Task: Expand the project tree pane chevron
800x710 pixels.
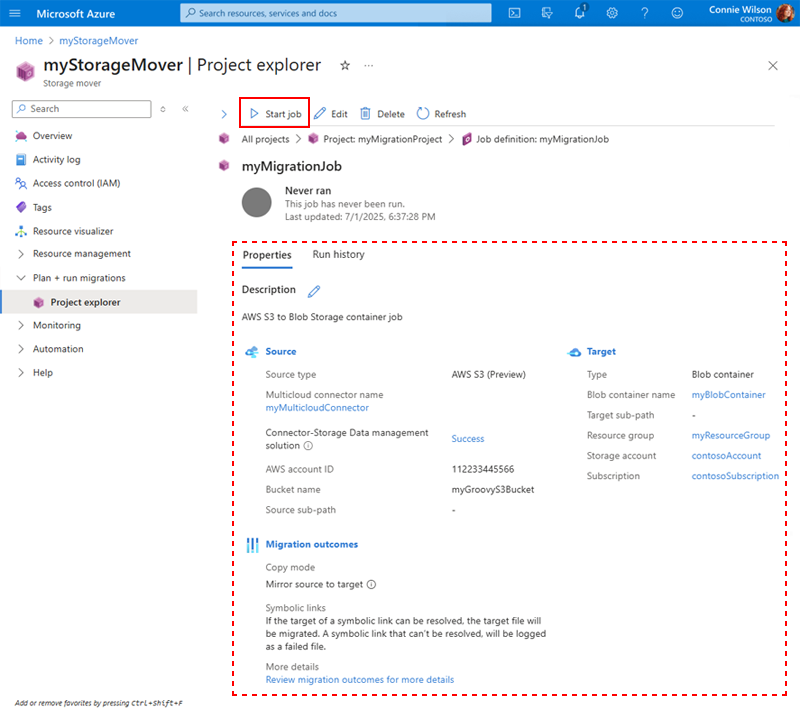Action: (x=224, y=114)
